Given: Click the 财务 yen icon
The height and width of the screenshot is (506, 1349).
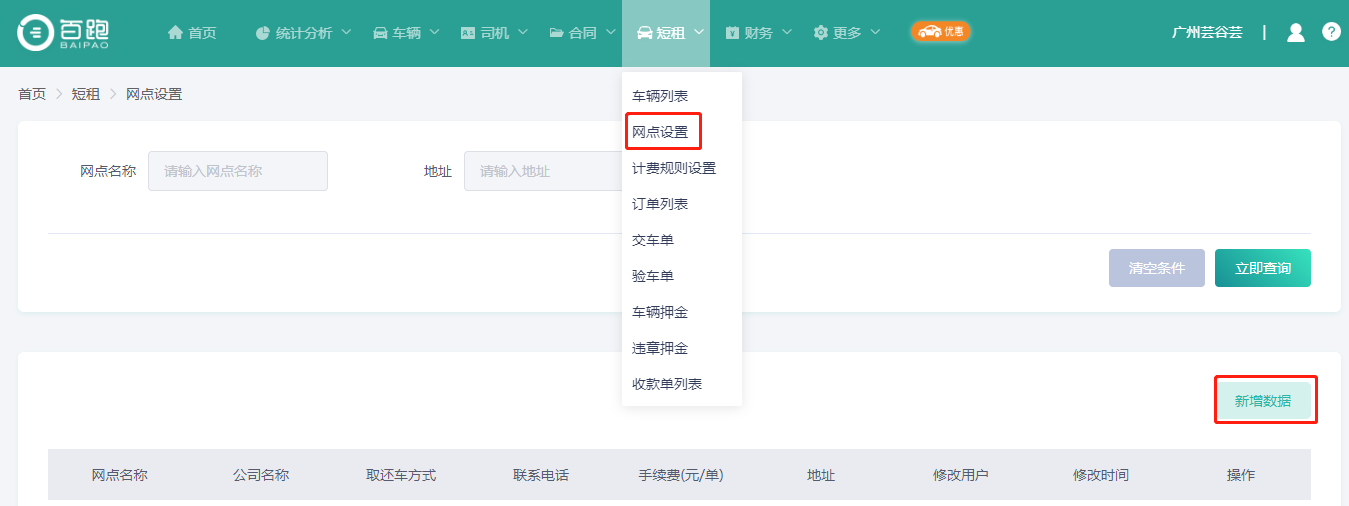Looking at the screenshot, I should (732, 33).
